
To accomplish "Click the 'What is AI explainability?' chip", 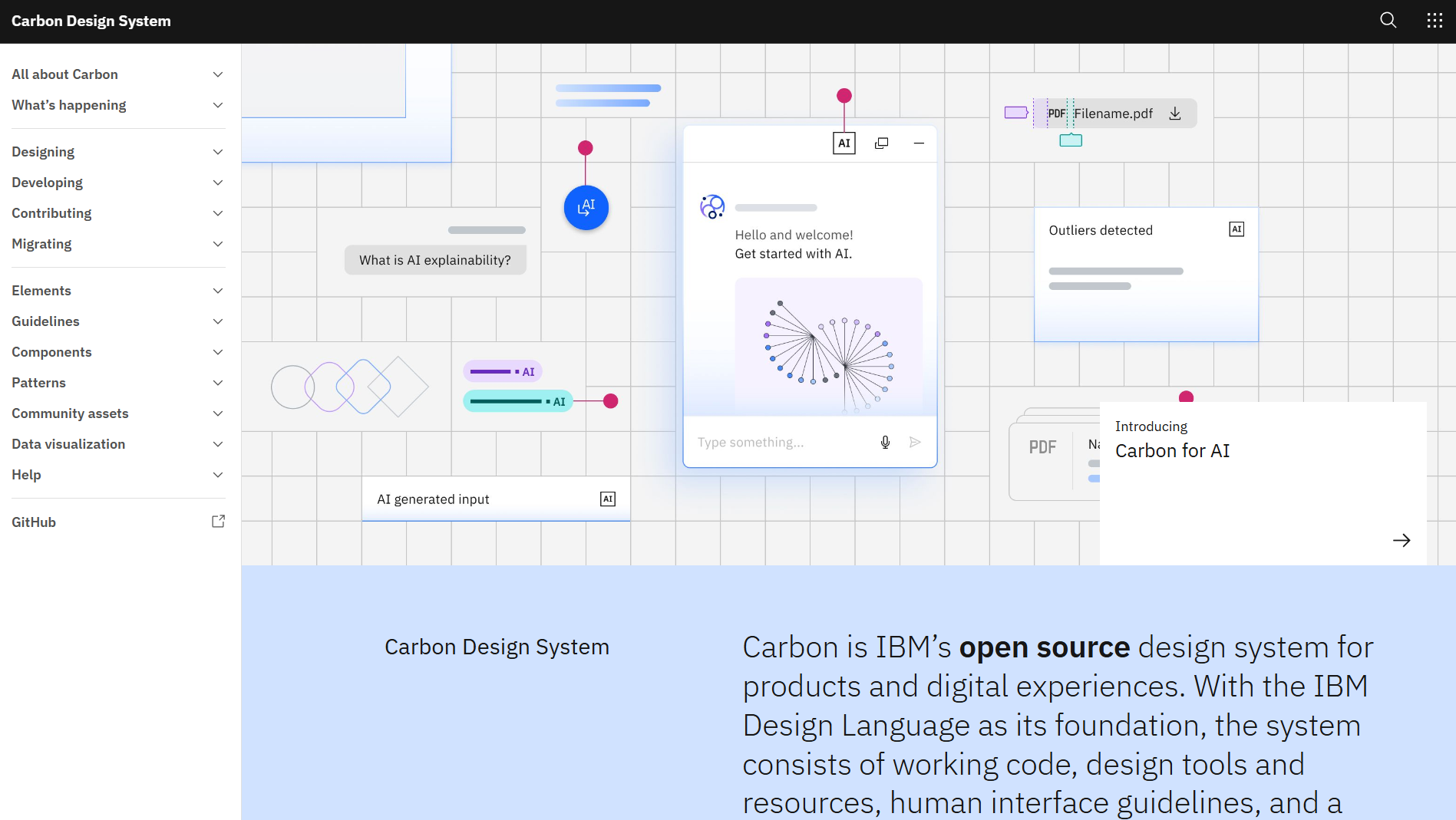I will point(435,260).
